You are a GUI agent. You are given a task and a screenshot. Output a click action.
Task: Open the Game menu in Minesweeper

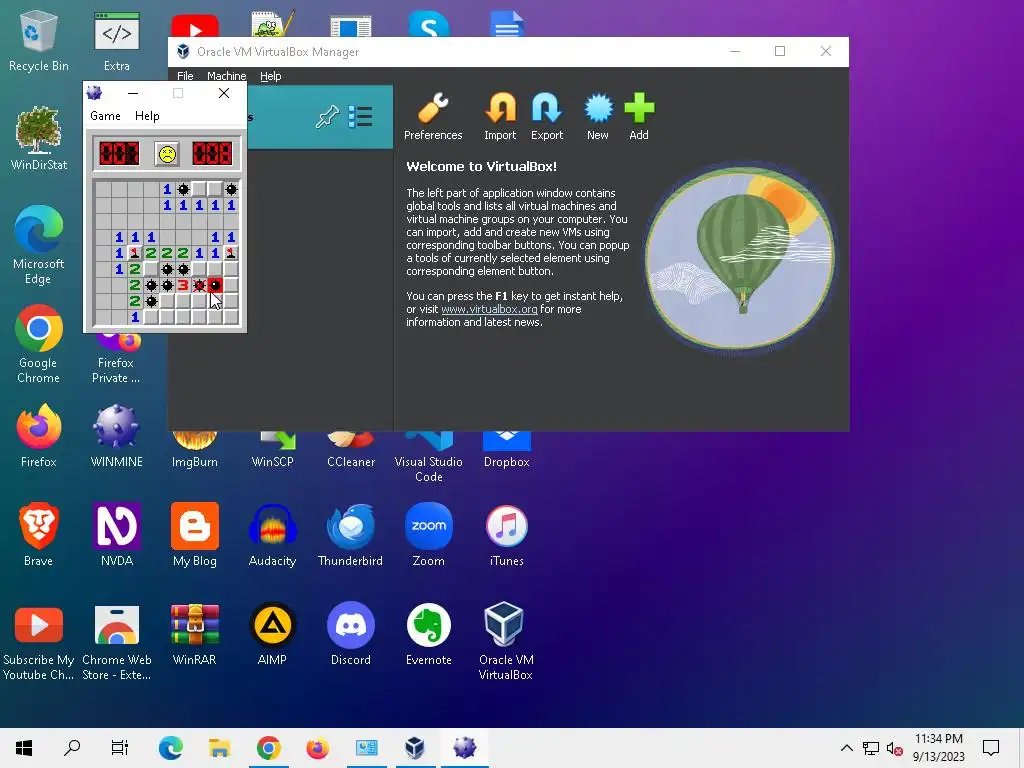105,116
